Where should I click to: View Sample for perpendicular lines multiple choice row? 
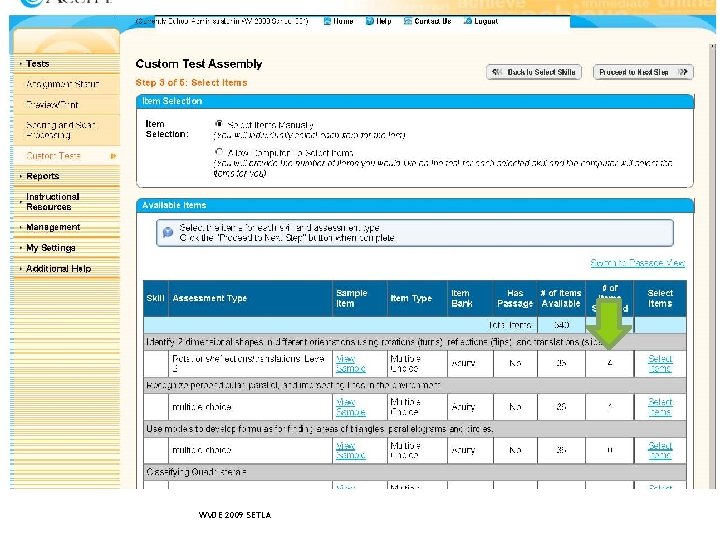(350, 407)
